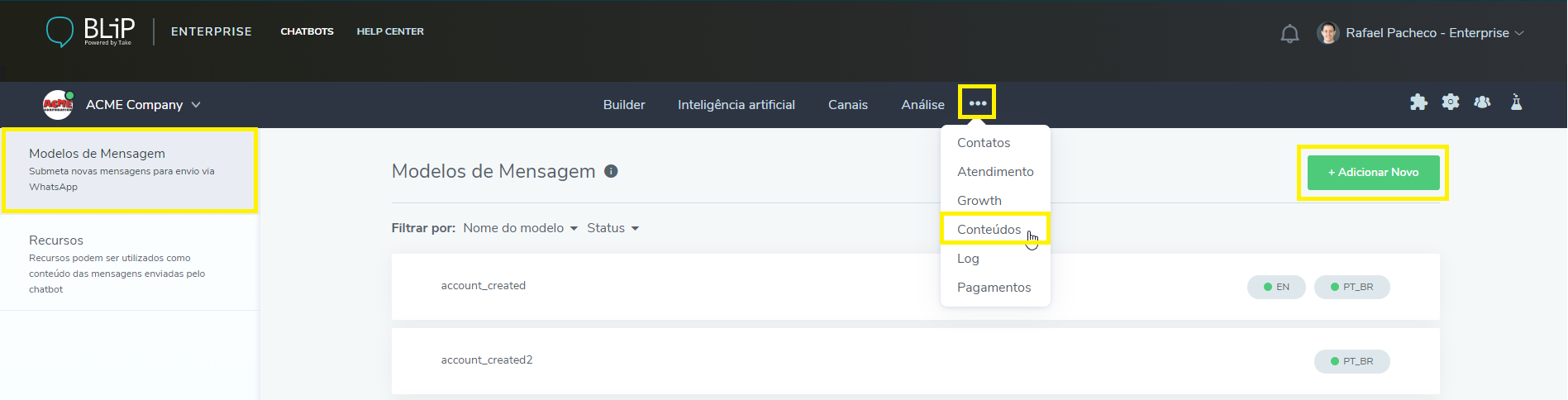Open the team members icon
This screenshot has height=400, width=1568.
1483,102
